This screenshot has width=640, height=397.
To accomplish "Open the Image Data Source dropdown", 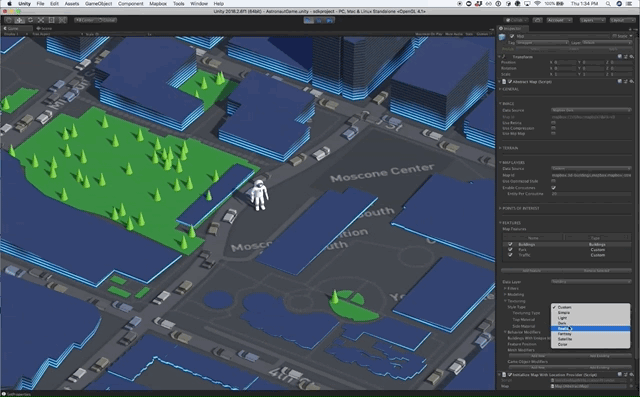I will point(591,110).
